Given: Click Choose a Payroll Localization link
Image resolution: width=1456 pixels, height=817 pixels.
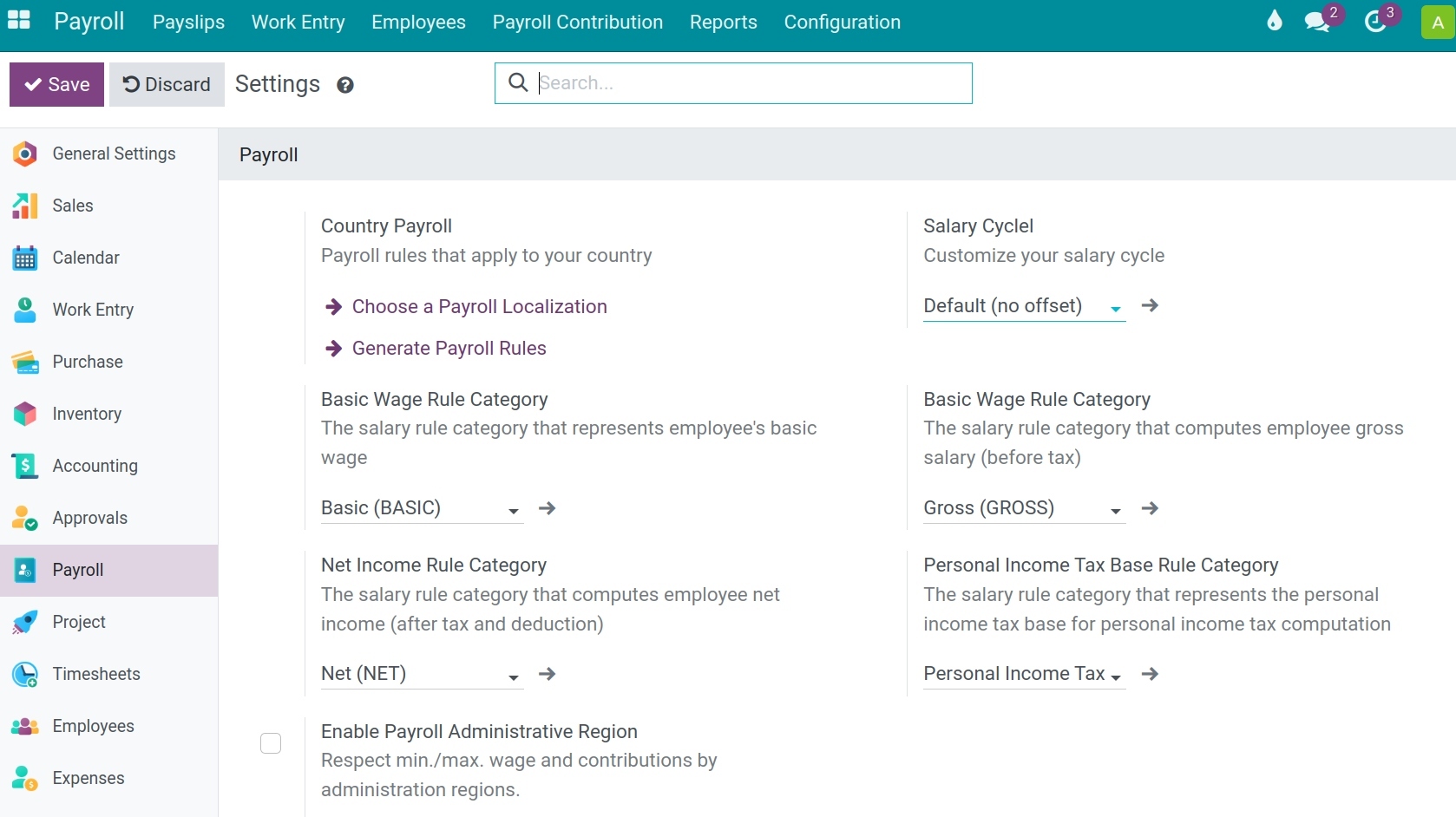Looking at the screenshot, I should (x=479, y=307).
